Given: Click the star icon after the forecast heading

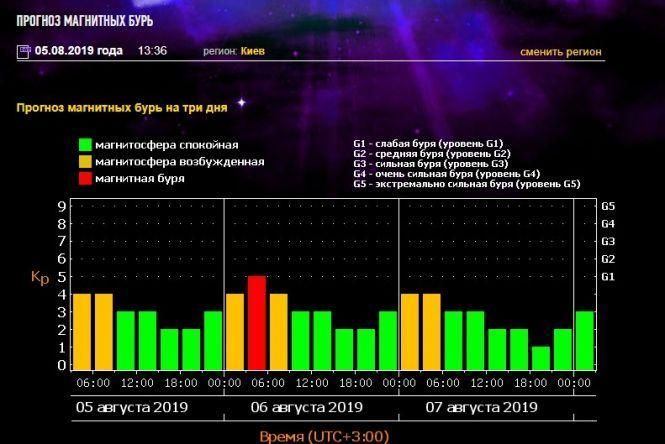Looking at the screenshot, I should tap(241, 102).
